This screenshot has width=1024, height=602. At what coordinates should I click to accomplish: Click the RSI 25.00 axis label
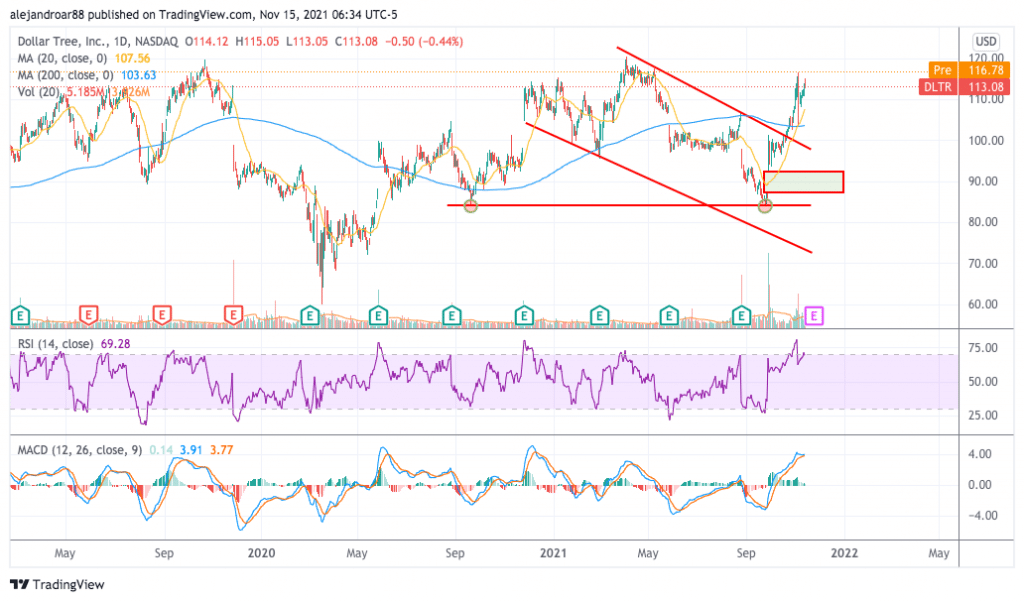[x=982, y=415]
